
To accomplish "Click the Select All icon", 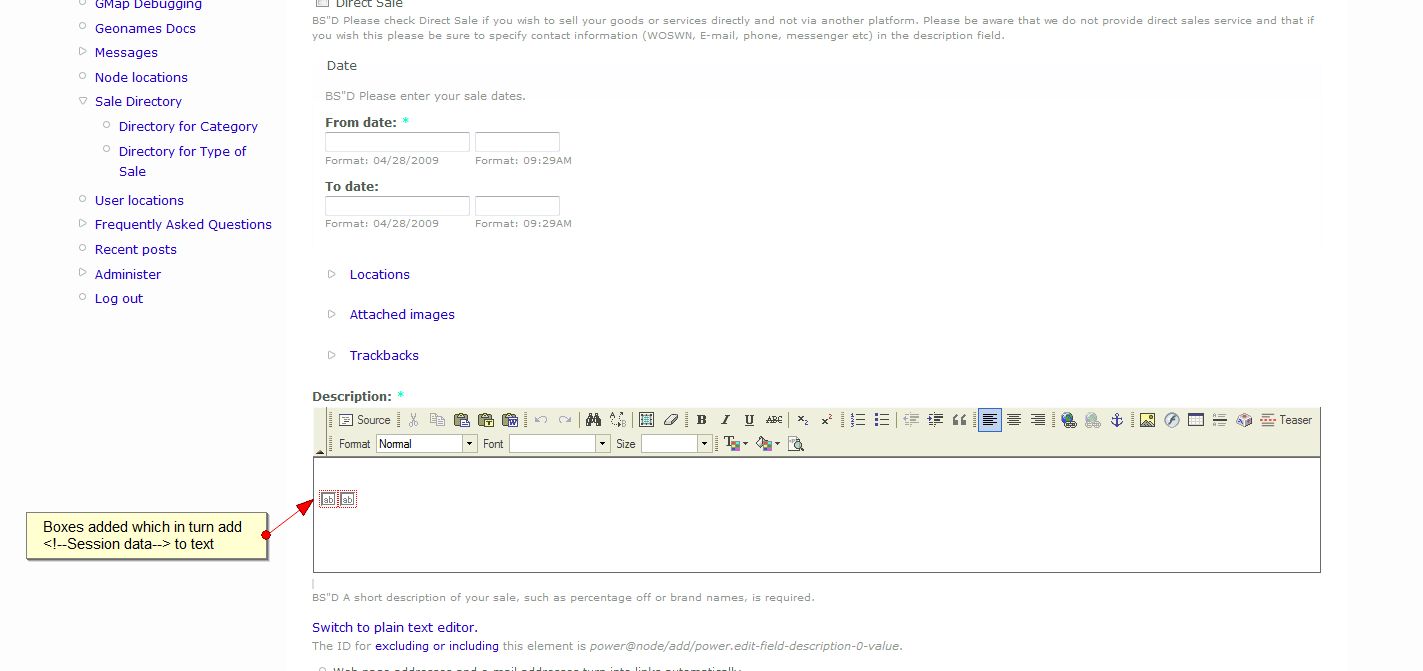I will [646, 420].
